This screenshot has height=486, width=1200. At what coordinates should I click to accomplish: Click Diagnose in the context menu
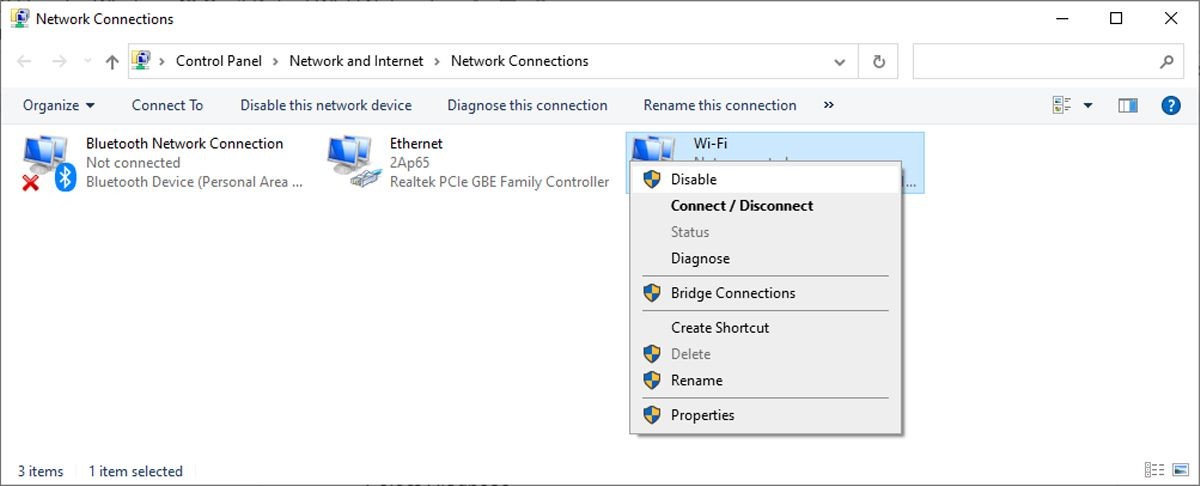pos(765,258)
